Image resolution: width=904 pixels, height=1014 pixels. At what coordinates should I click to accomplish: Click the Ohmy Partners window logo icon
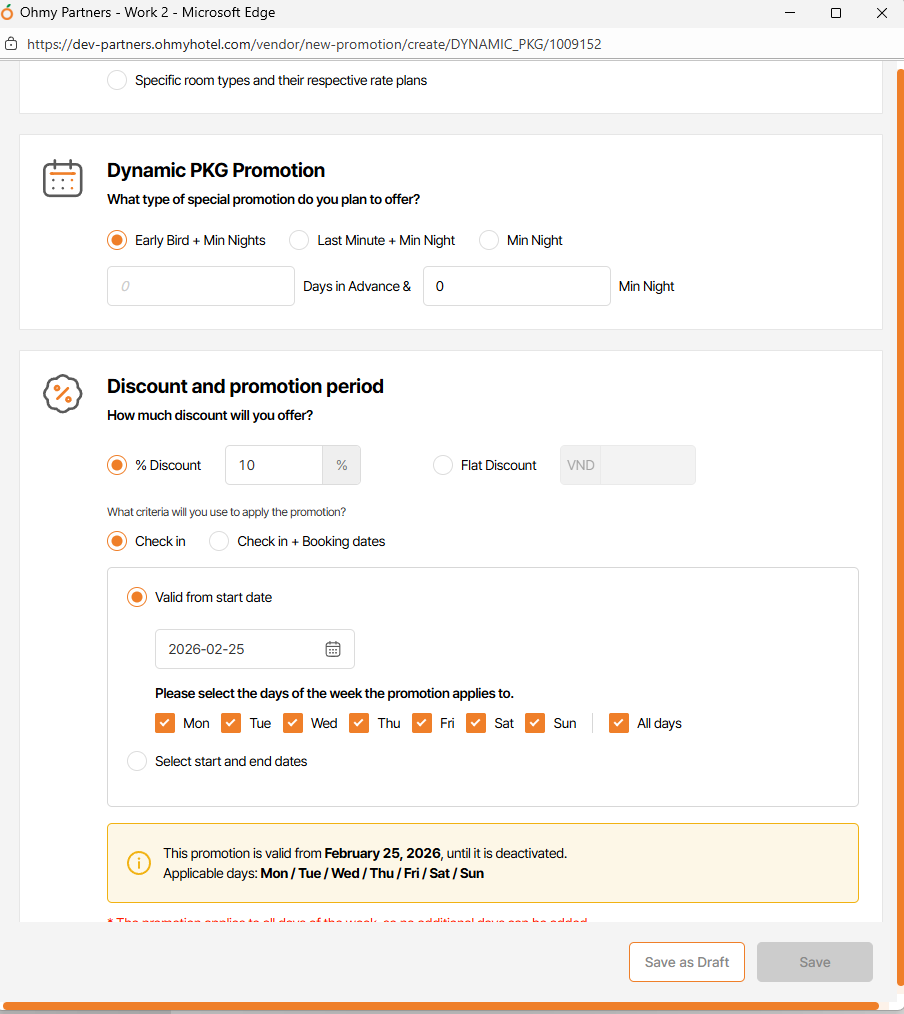[x=9, y=13]
